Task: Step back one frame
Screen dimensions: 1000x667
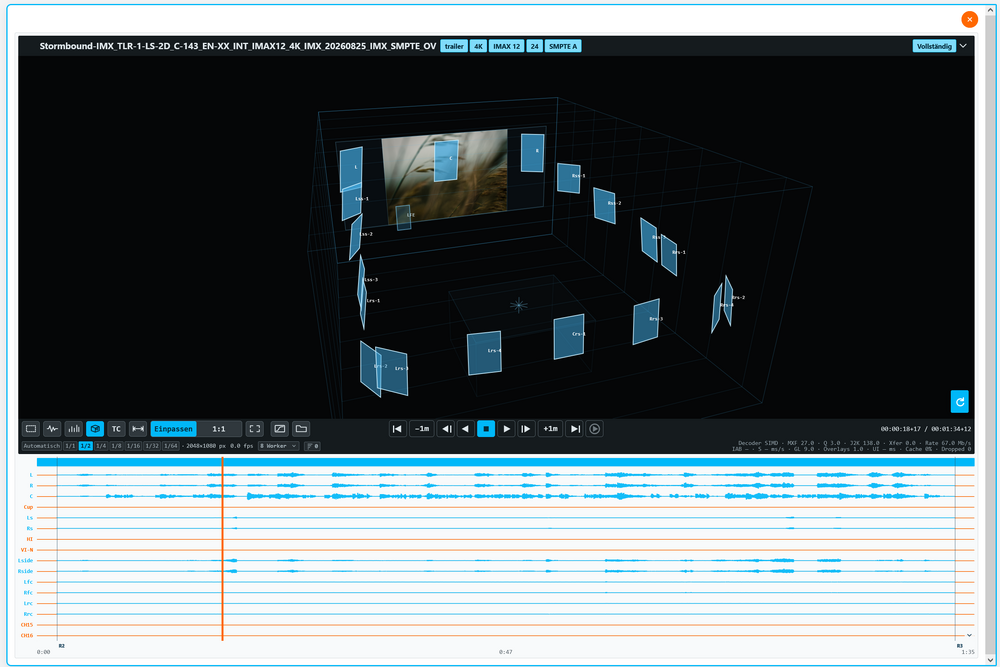Action: (x=447, y=429)
